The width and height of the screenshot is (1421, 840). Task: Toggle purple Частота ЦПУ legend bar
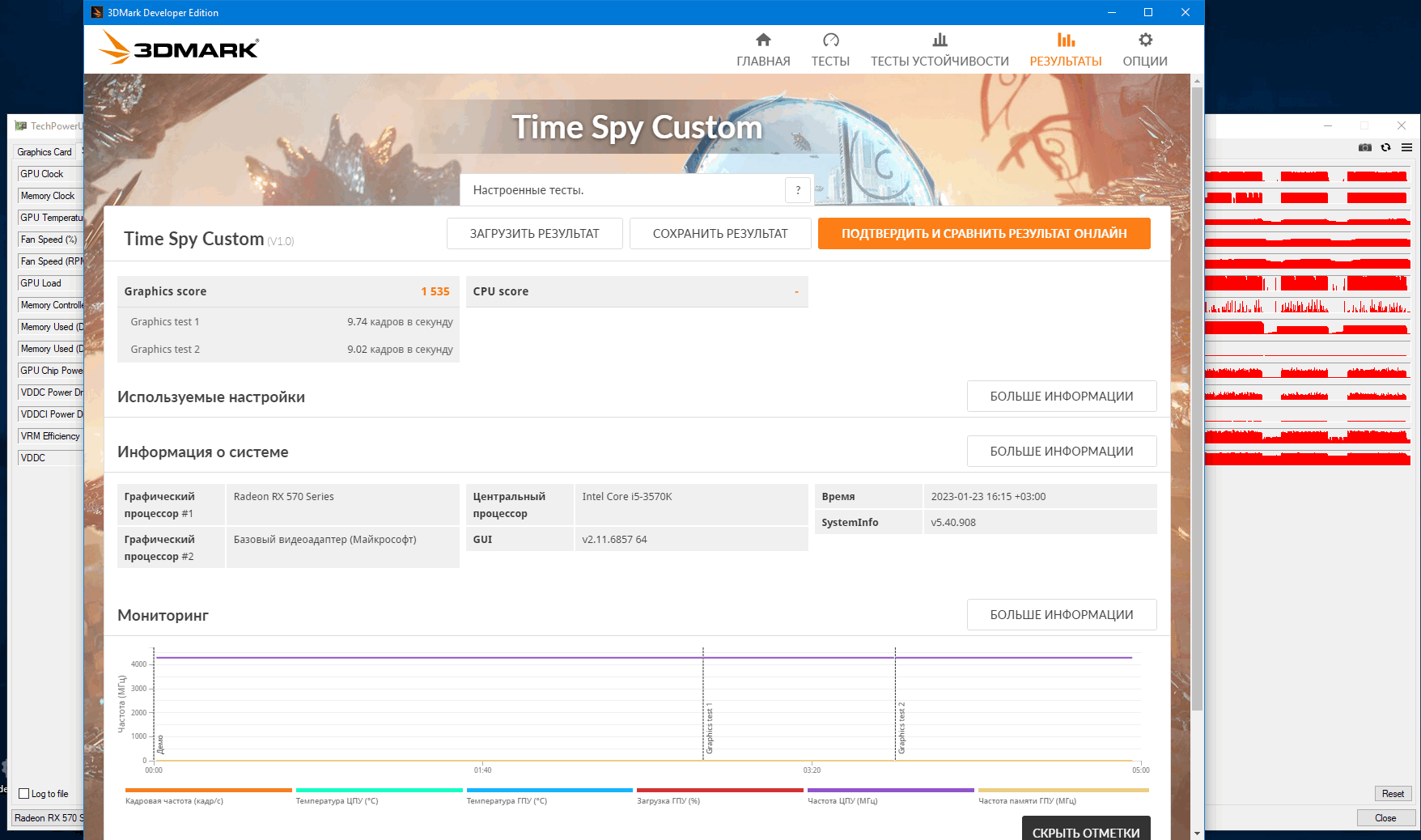(x=891, y=790)
